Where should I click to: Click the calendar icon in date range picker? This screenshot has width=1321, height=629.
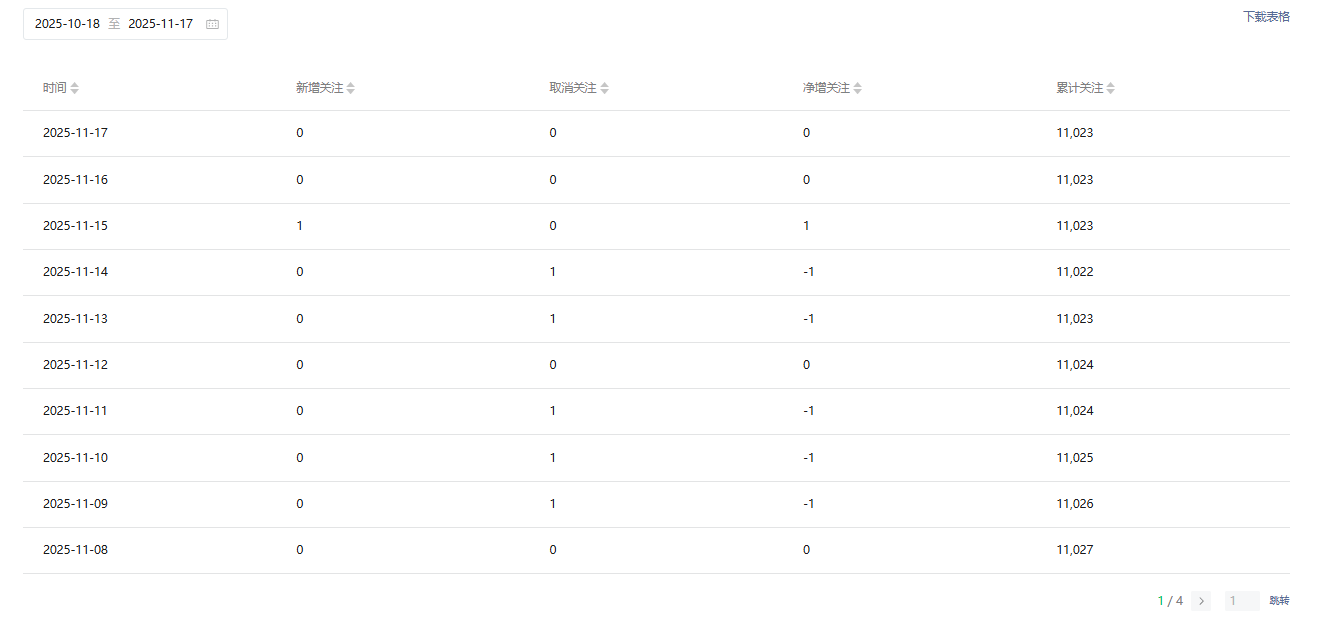(212, 24)
